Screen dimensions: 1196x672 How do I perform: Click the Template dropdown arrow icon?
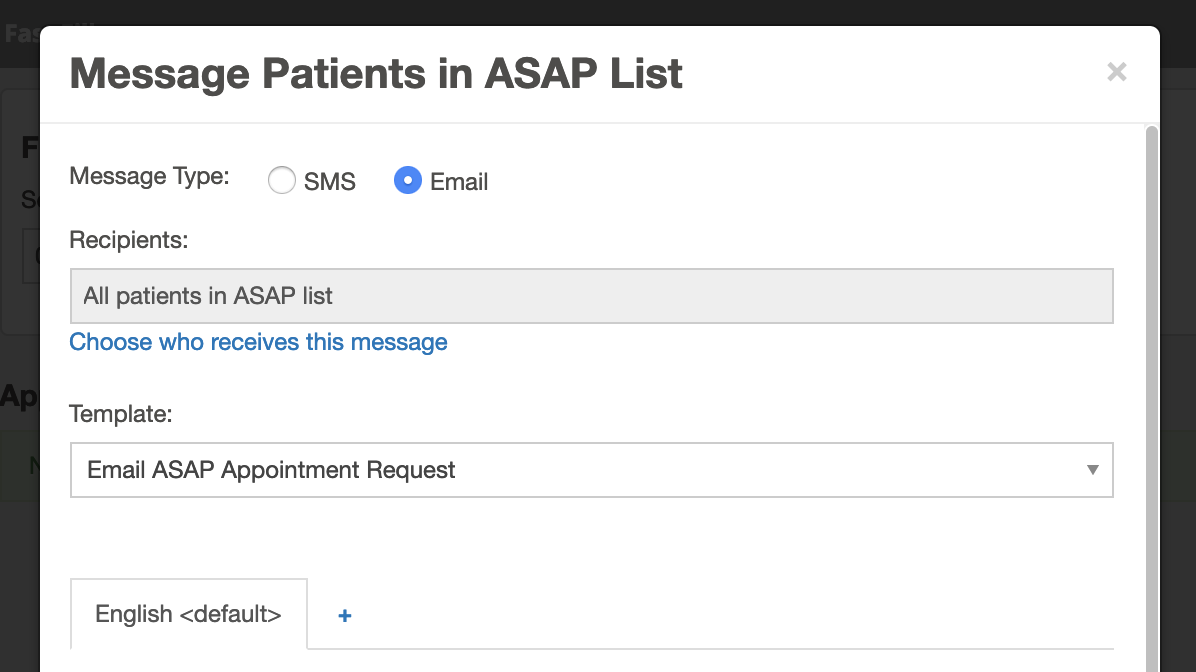click(x=1092, y=470)
